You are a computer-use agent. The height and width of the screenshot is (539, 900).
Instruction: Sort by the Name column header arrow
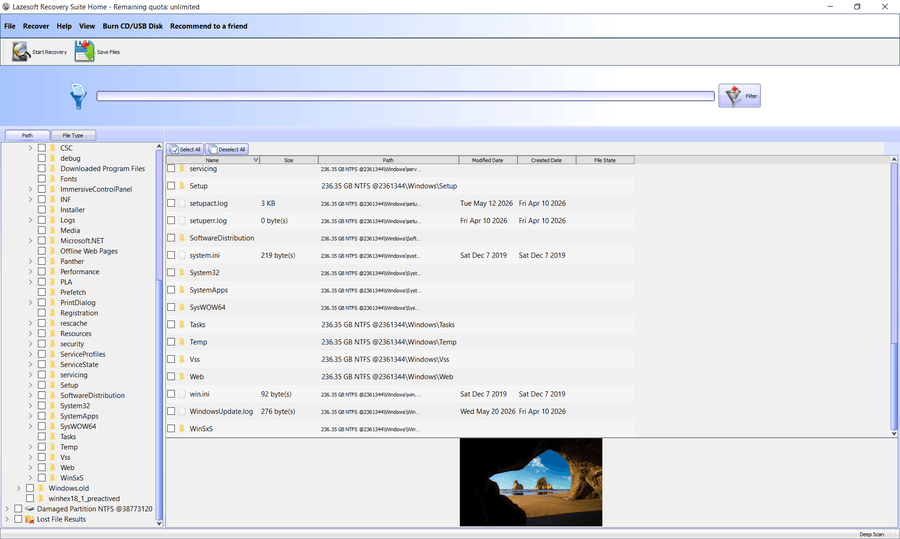[255, 160]
